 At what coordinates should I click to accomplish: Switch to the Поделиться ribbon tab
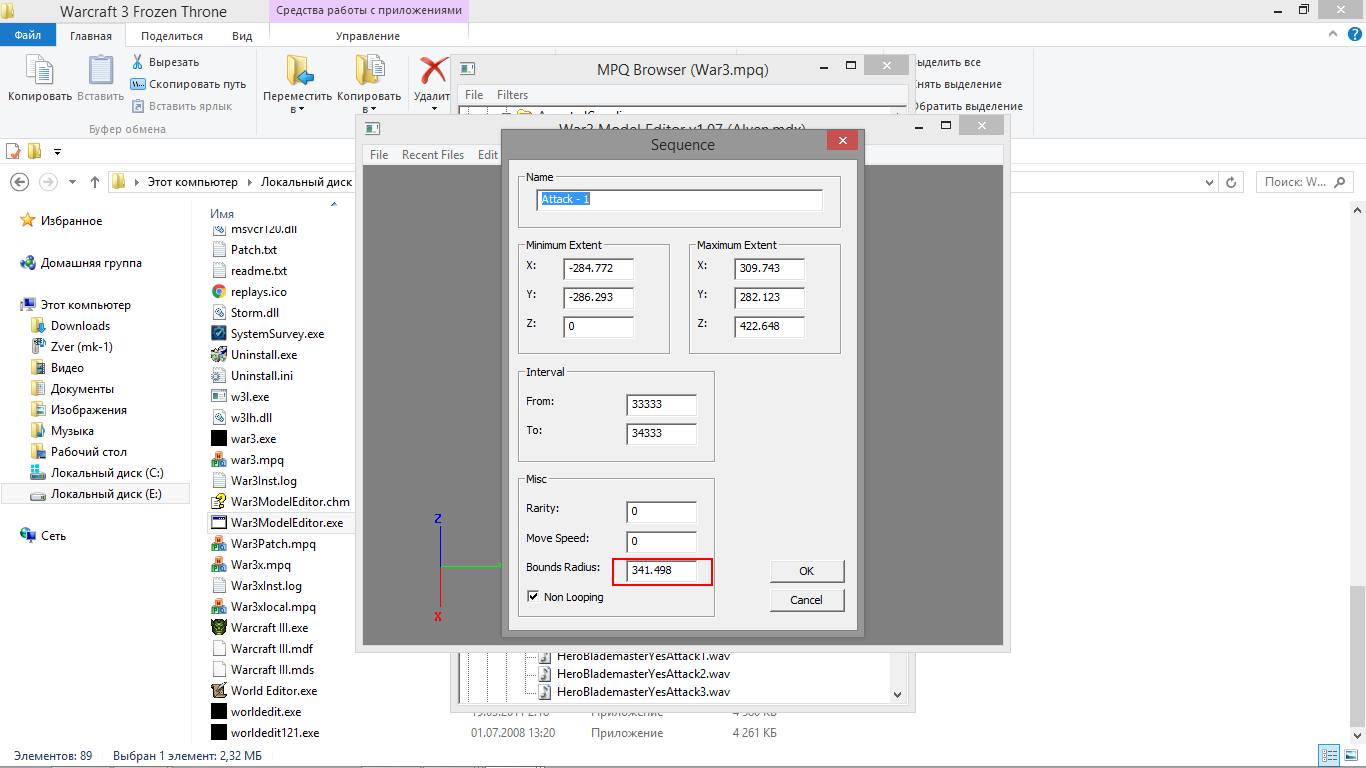point(172,36)
